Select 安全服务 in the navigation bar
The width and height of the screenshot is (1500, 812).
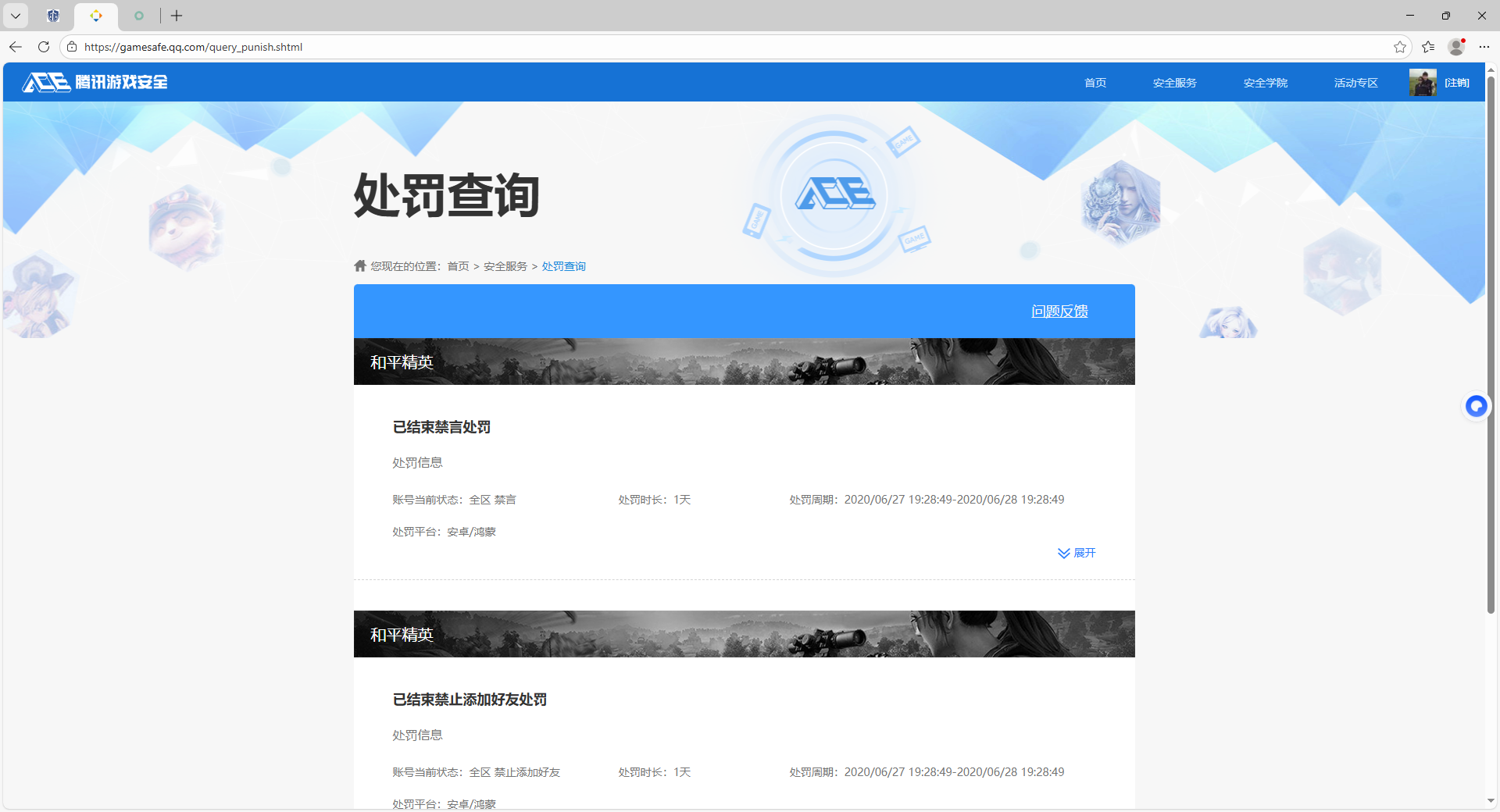(1174, 82)
